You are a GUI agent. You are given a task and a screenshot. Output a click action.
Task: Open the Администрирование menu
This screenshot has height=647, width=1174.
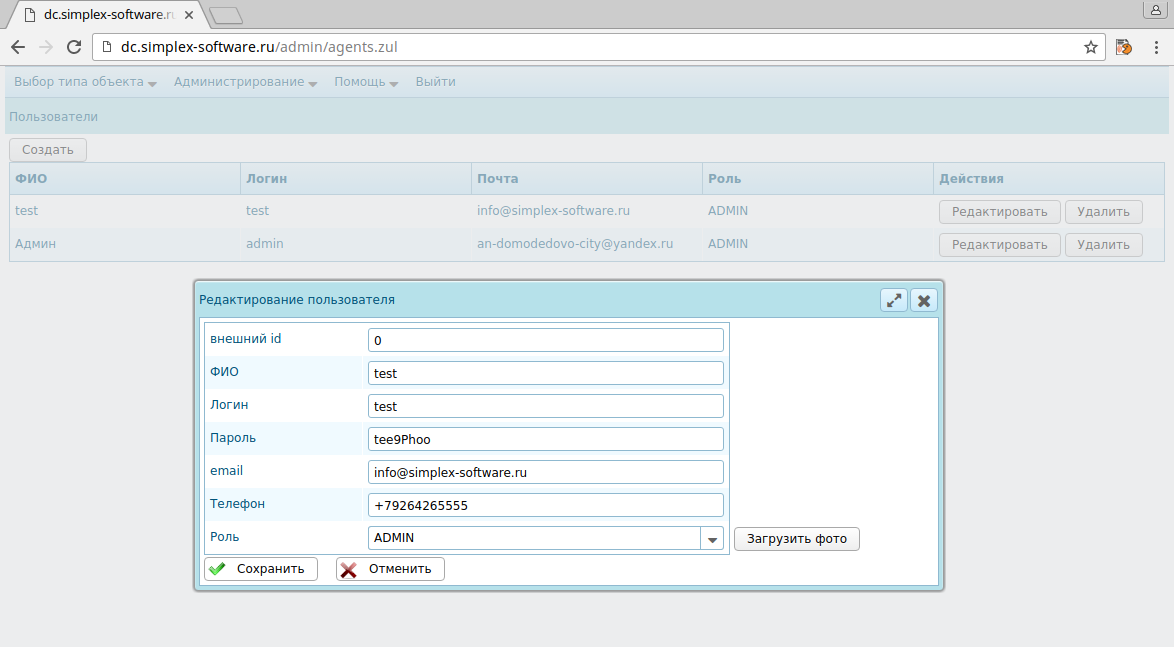(245, 82)
